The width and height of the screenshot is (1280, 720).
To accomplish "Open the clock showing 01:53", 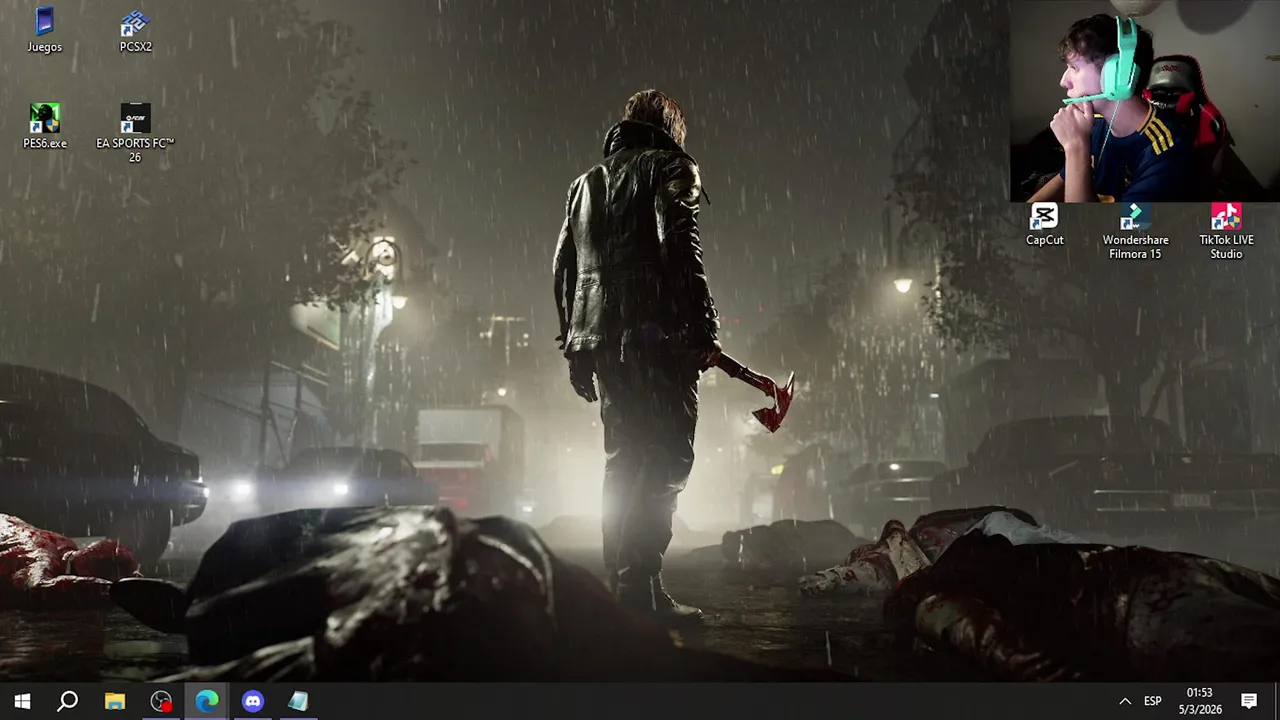I will 1199,701.
